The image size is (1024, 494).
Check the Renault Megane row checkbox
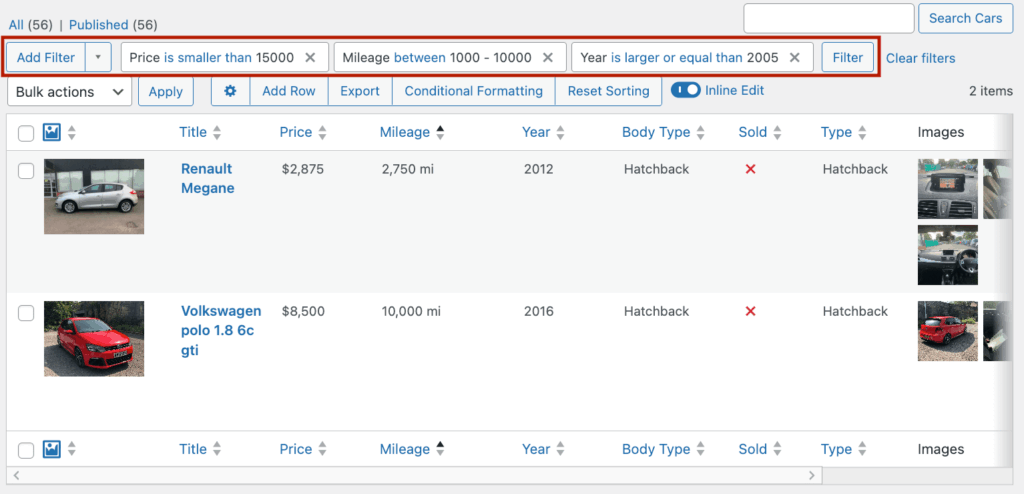pyautogui.click(x=26, y=171)
